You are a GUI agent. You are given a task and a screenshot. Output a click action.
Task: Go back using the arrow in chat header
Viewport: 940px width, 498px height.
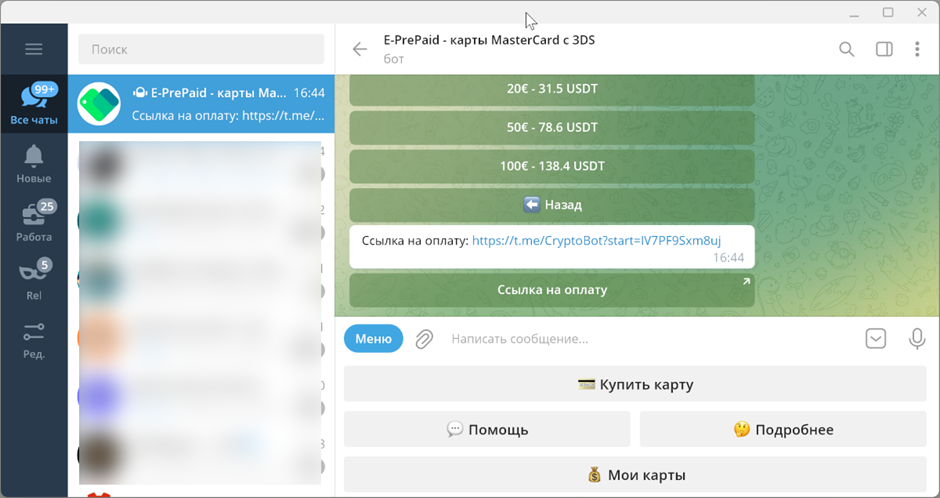360,49
